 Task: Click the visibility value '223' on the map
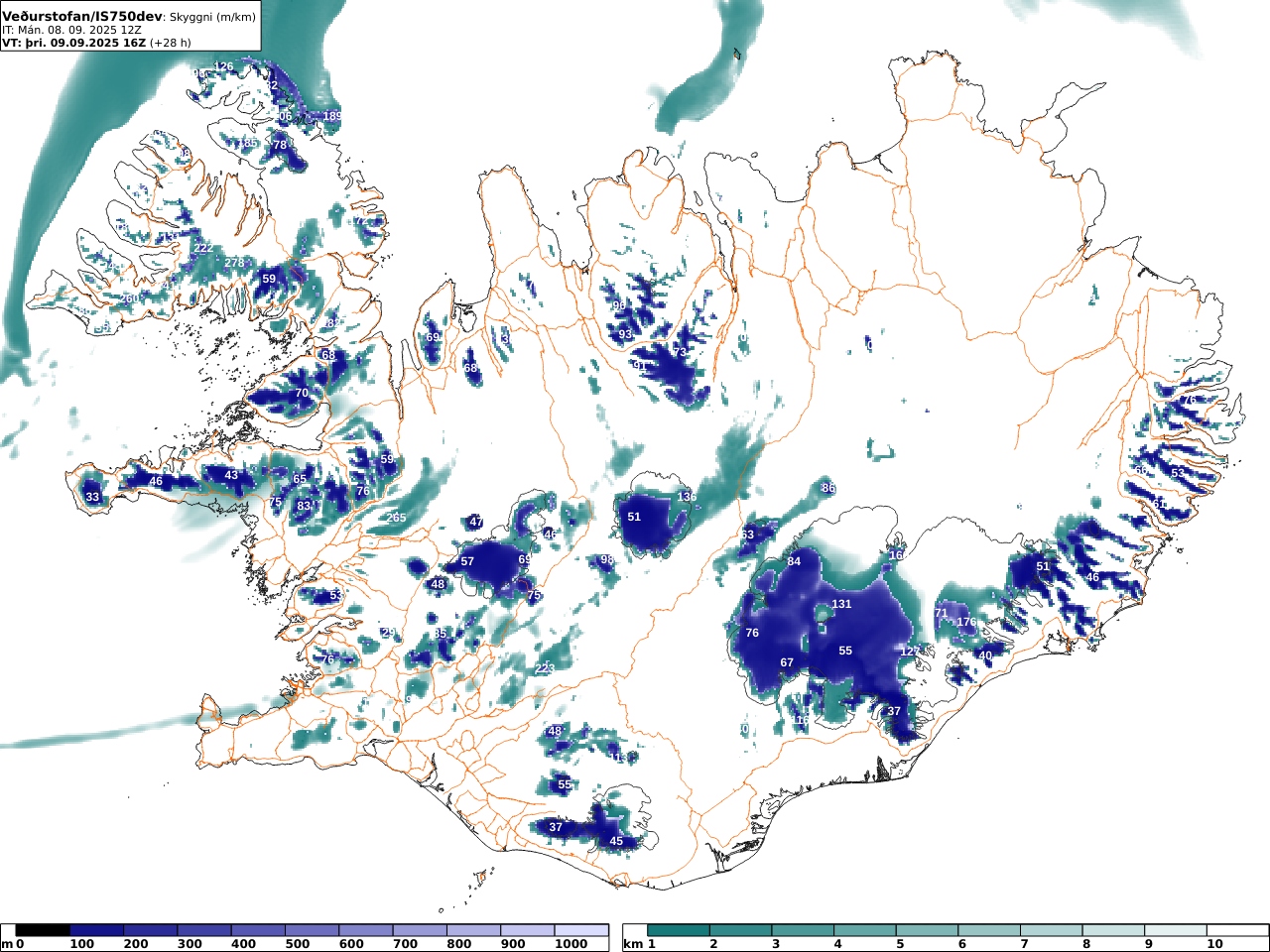tap(545, 669)
